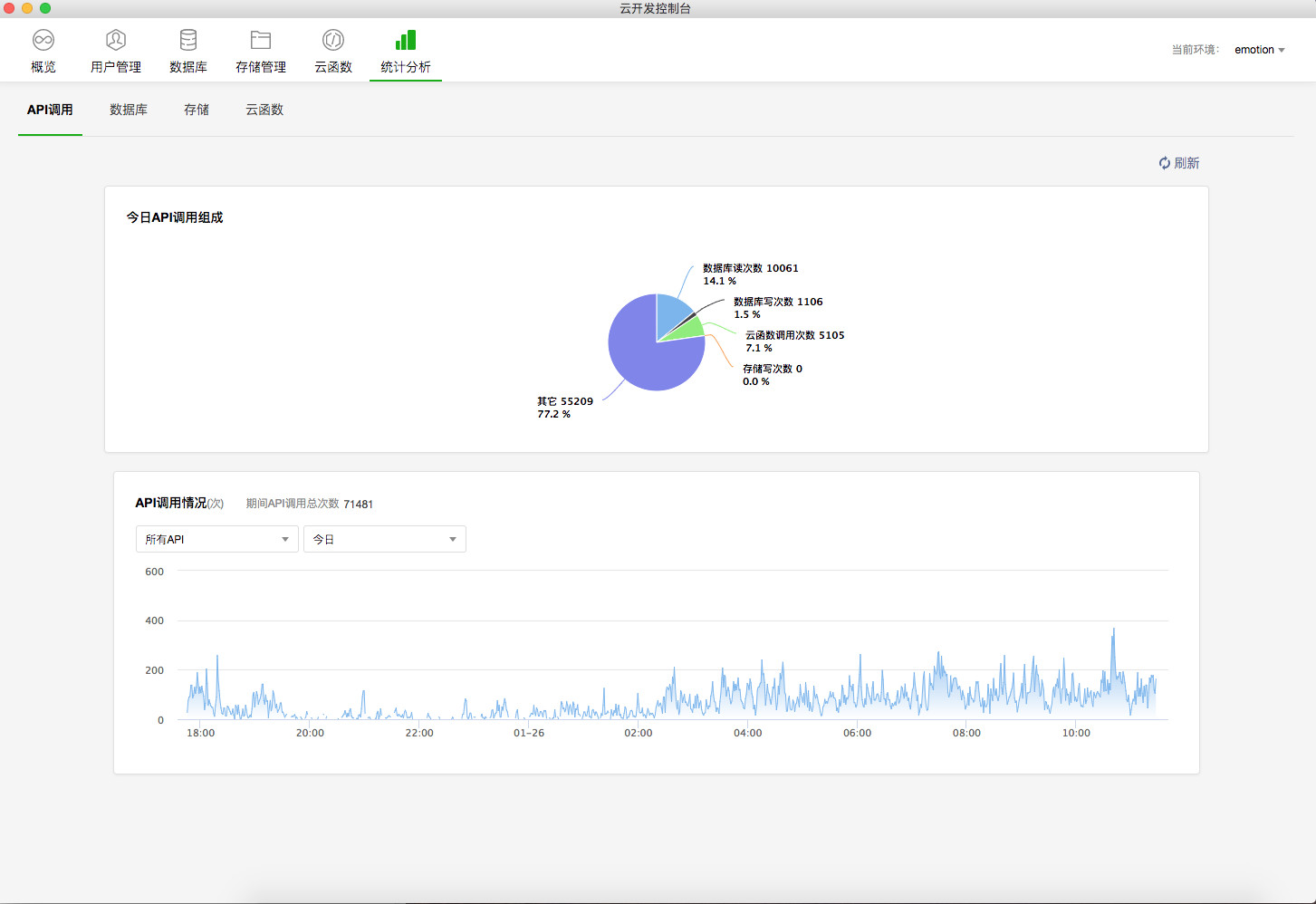Click the 10:00 x-axis label
Image resolution: width=1316 pixels, height=904 pixels.
click(x=1076, y=733)
